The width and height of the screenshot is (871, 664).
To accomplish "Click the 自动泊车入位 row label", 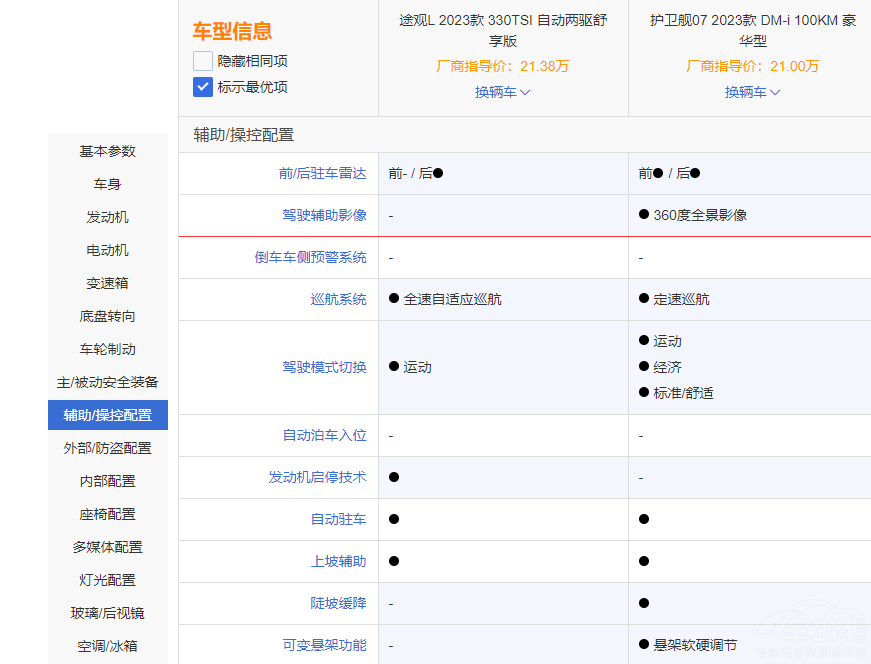I will (327, 435).
